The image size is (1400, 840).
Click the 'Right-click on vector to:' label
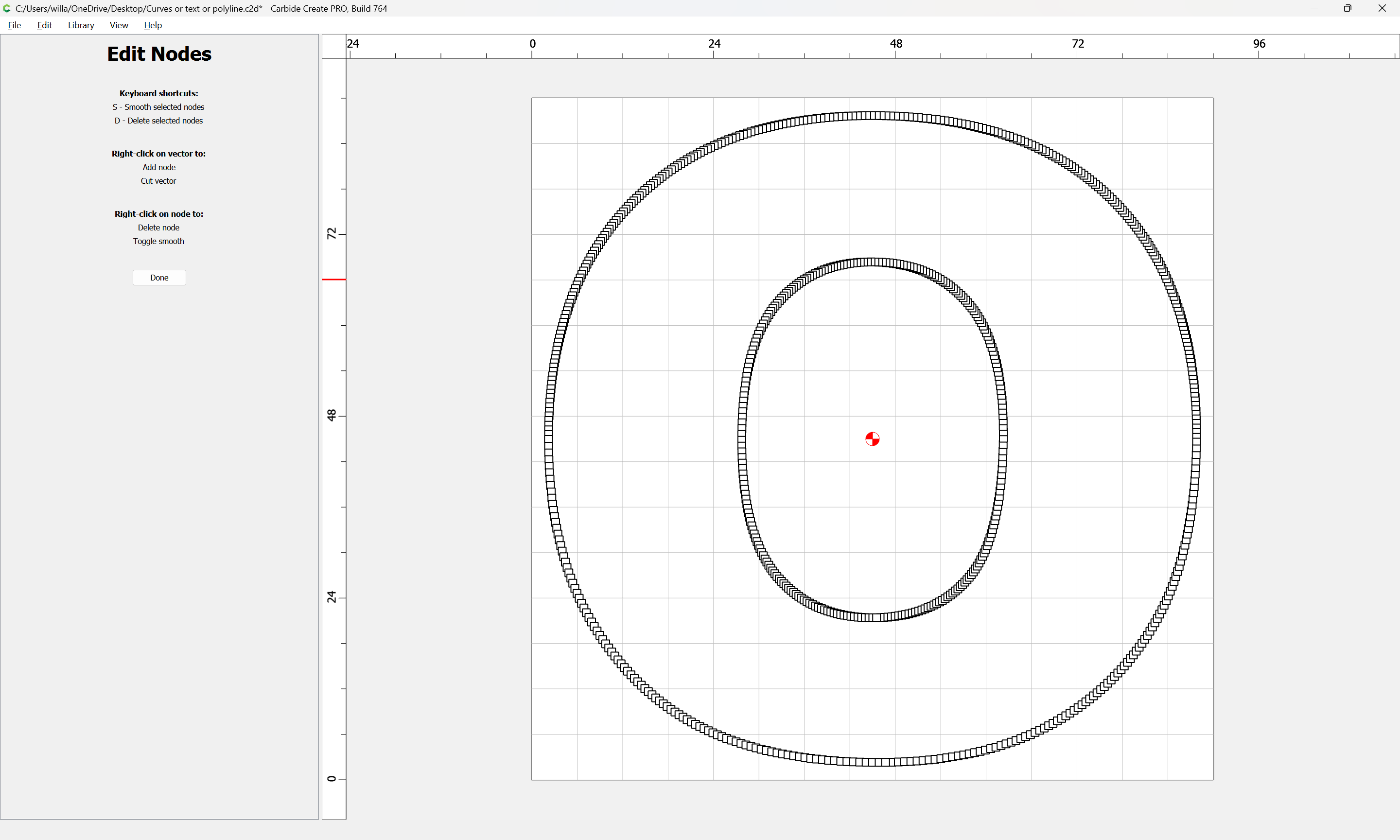click(158, 154)
